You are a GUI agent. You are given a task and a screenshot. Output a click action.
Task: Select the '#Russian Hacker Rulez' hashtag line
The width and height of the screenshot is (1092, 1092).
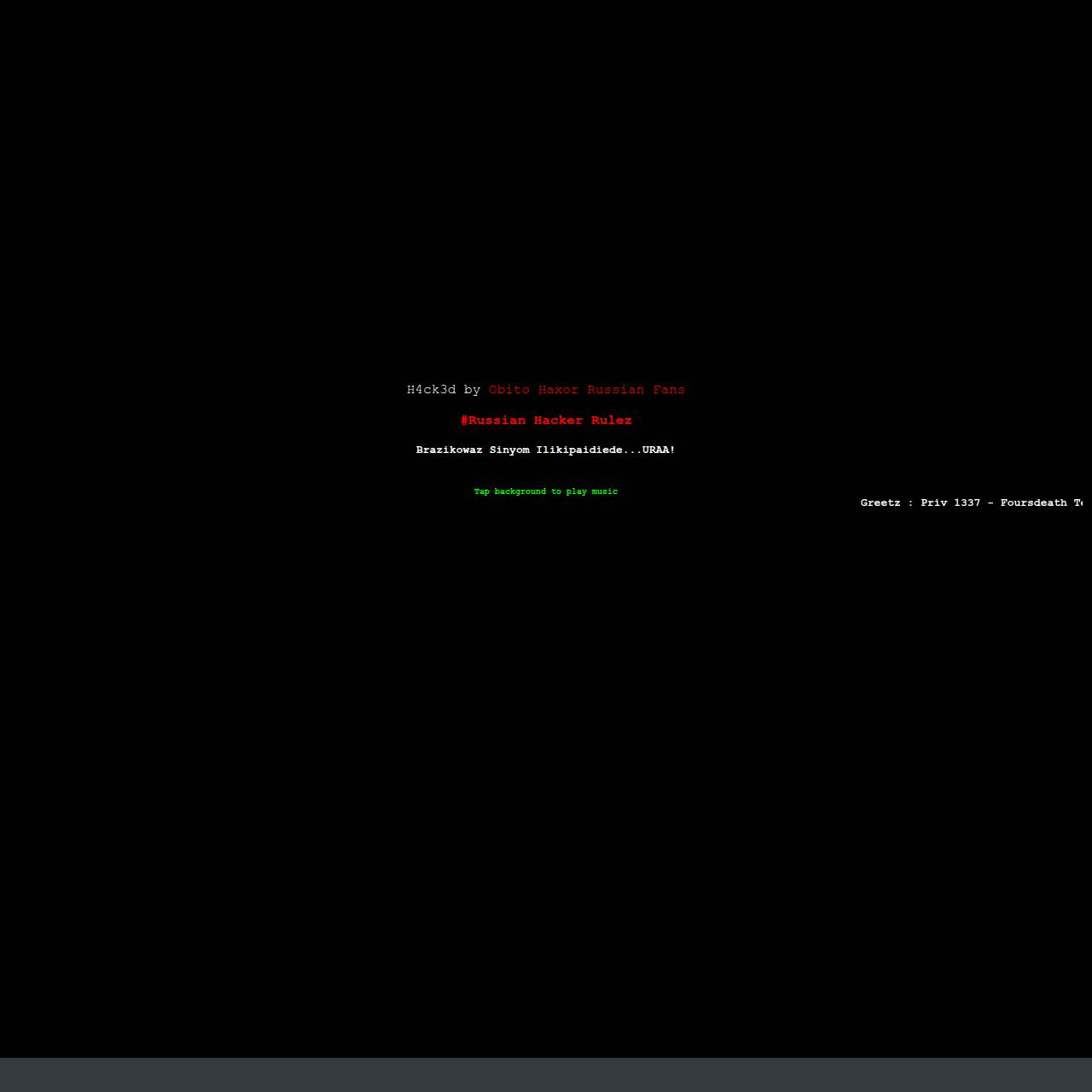(546, 421)
